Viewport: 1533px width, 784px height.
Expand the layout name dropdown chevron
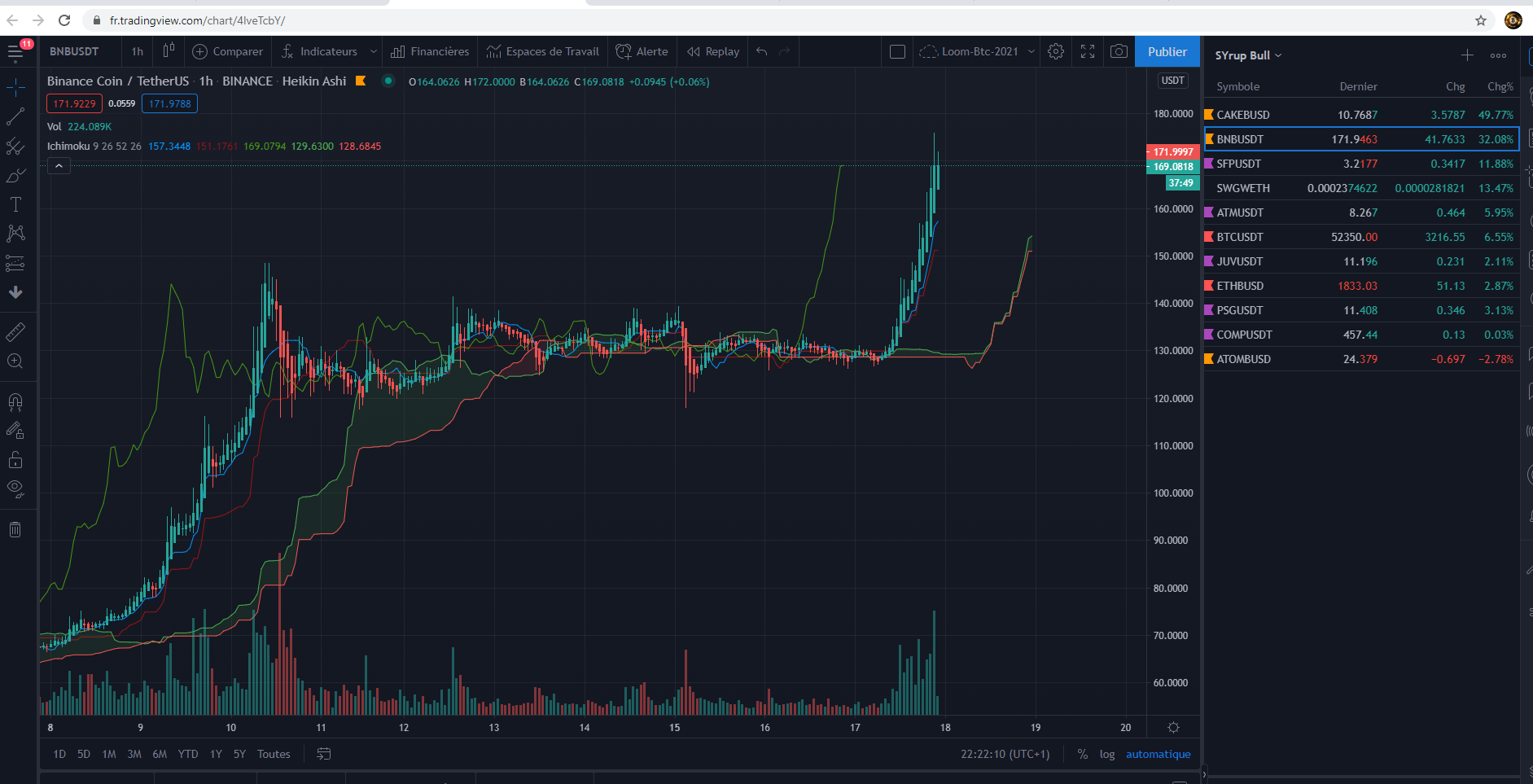tap(1031, 51)
